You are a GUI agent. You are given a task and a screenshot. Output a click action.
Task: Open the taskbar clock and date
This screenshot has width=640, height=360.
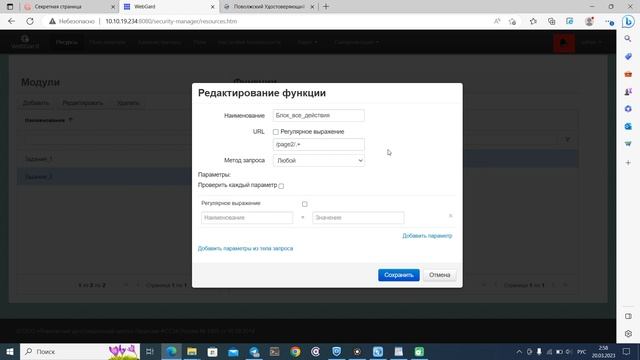coord(603,351)
